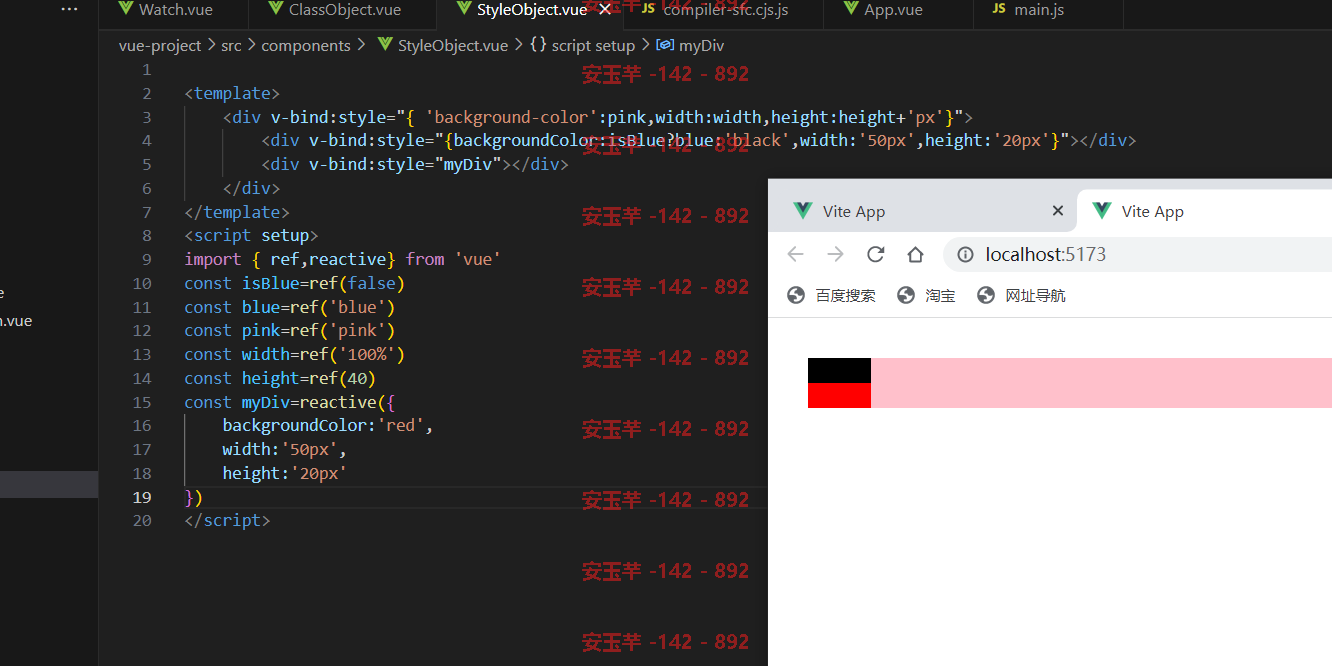Image resolution: width=1332 pixels, height=666 pixels.
Task: Go back in the browser
Action: (796, 254)
